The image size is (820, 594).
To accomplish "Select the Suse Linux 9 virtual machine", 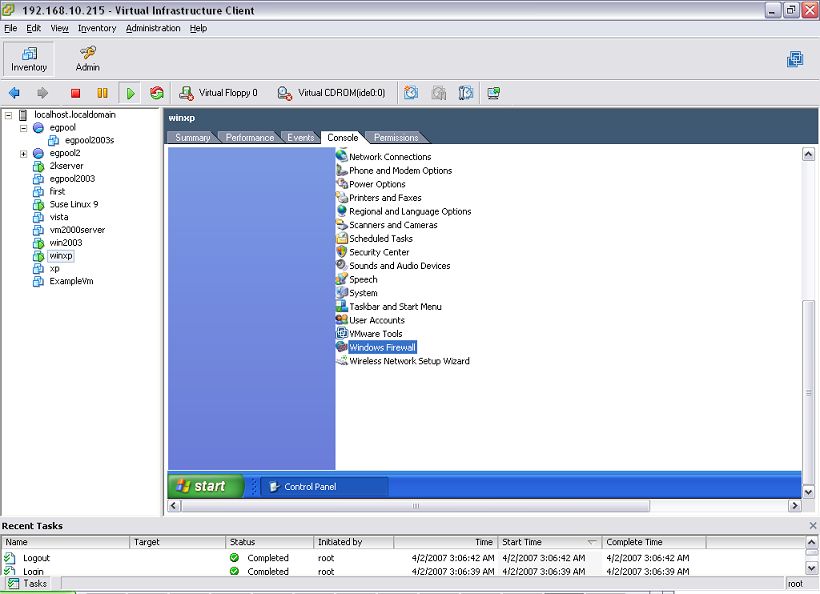I will pyautogui.click(x=65, y=204).
